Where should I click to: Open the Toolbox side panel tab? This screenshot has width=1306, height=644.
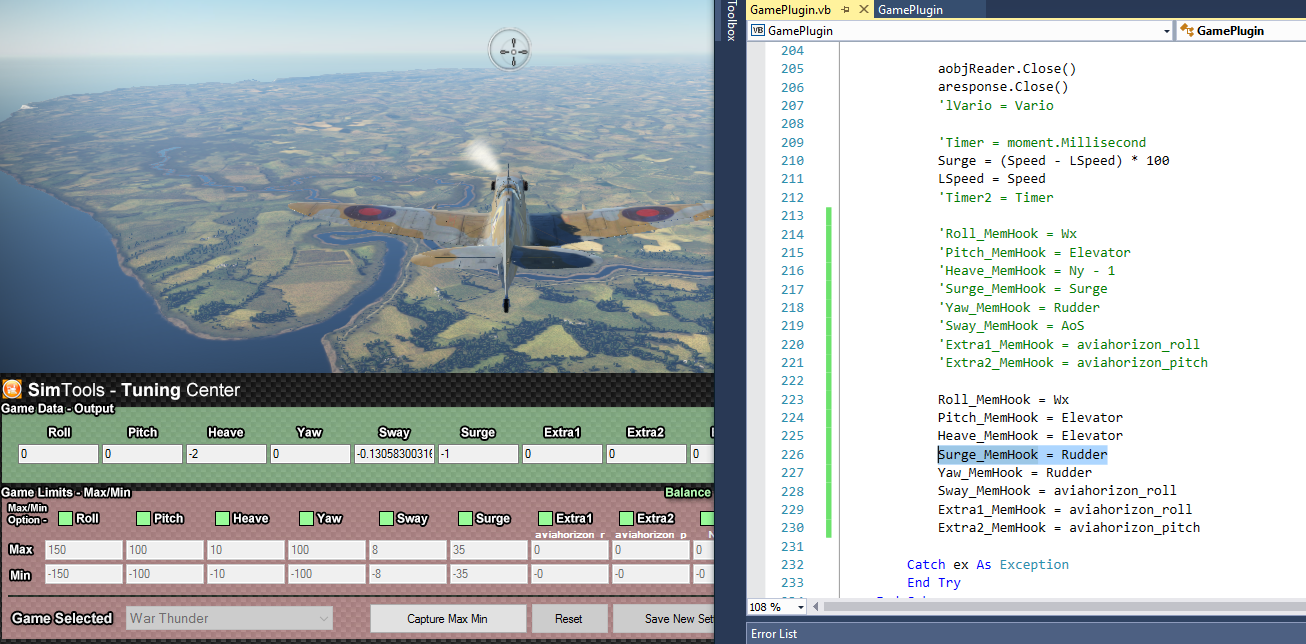[731, 21]
